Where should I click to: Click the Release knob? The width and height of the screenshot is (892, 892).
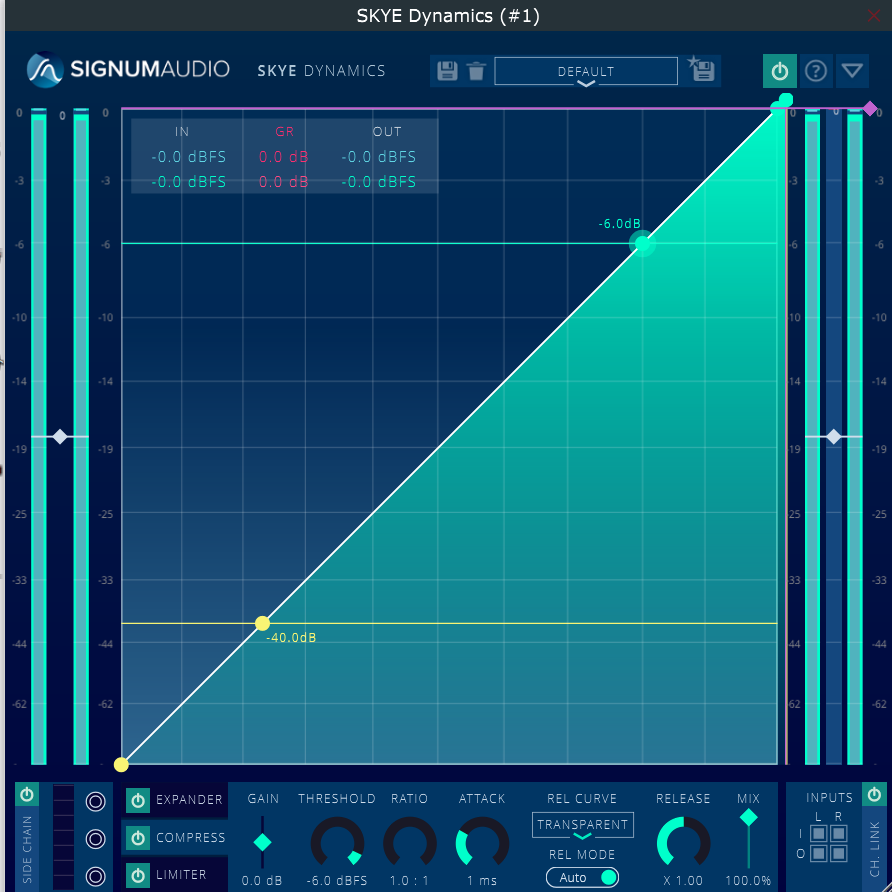[683, 843]
